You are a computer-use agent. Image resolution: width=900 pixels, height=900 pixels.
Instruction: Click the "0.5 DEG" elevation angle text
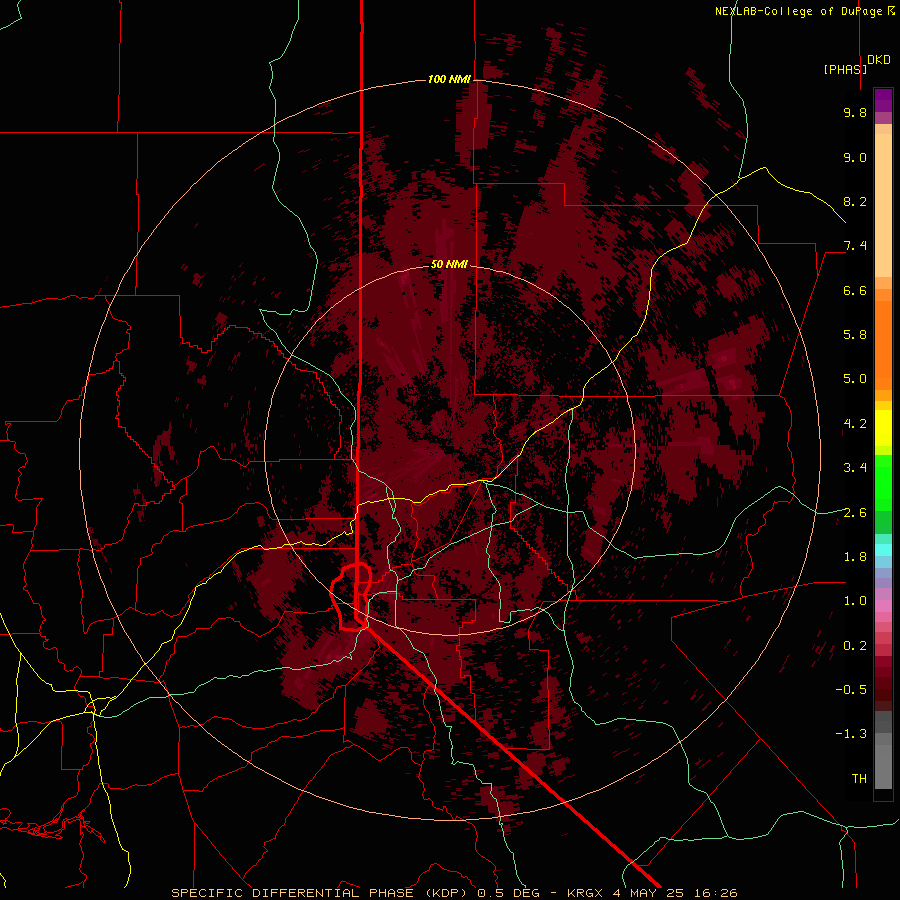click(509, 893)
